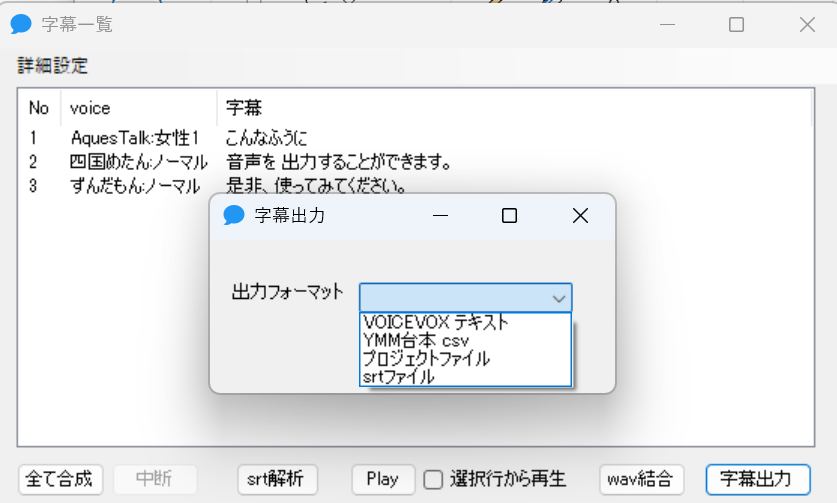Screen dimensions: 837x503
Task: Choose YMM台本 csv output format
Action: click(465, 341)
